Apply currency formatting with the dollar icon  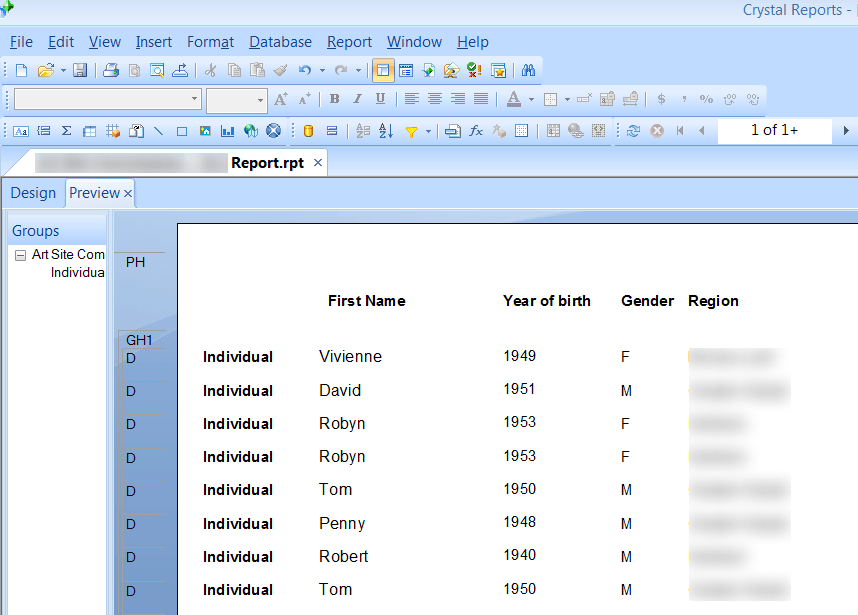pyautogui.click(x=660, y=99)
